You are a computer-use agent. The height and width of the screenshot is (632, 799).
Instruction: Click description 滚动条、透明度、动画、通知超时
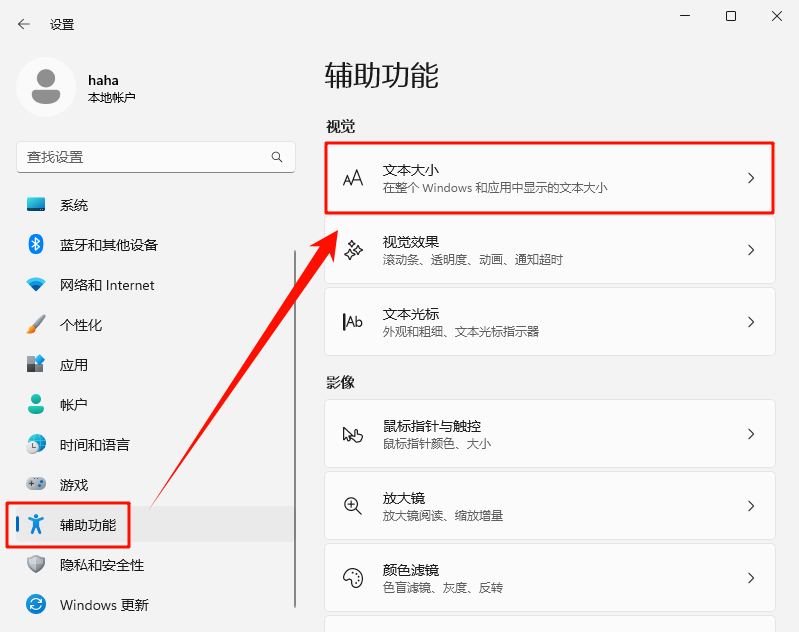click(x=472, y=260)
